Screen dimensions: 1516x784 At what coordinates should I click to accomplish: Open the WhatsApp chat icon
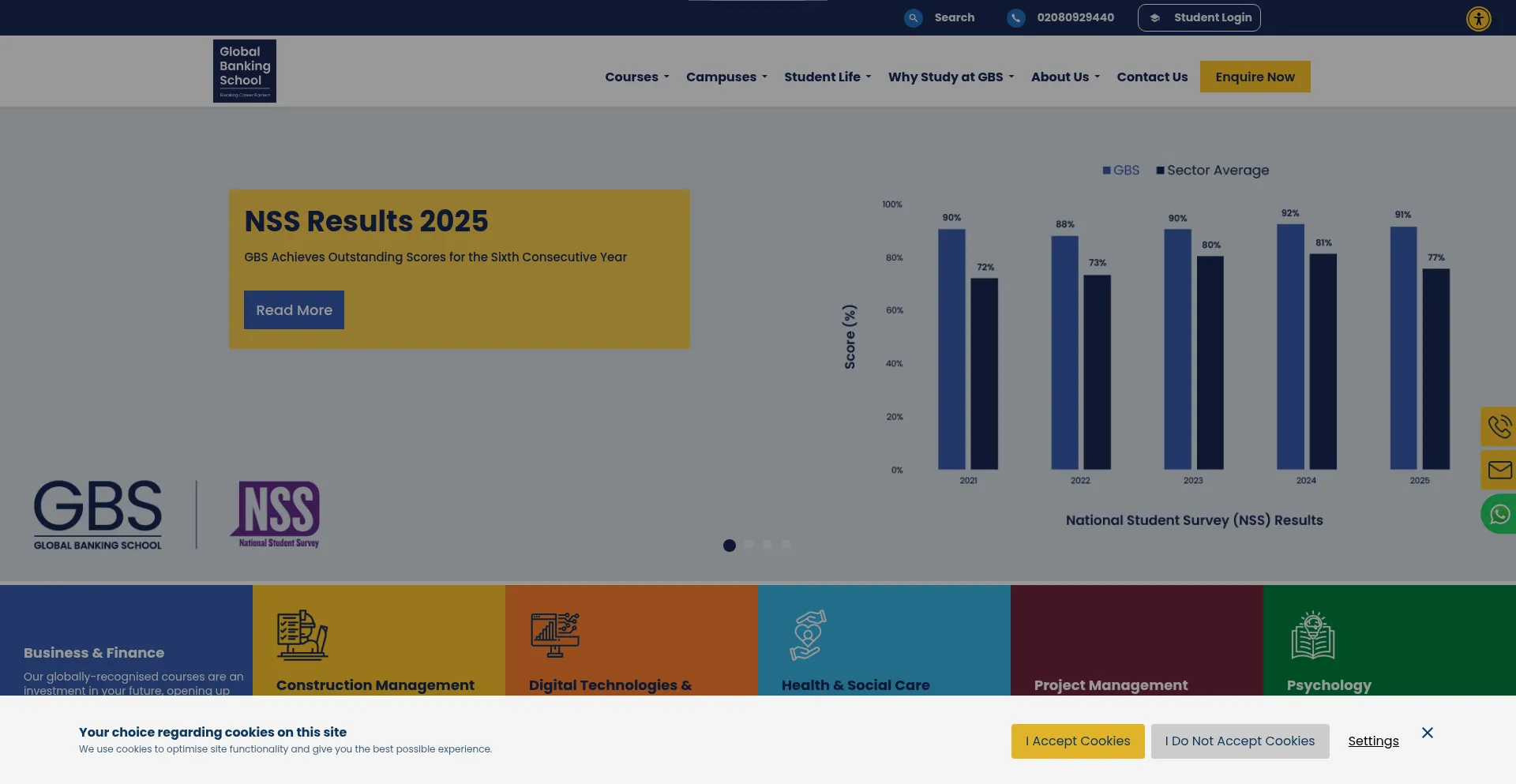[x=1499, y=514]
